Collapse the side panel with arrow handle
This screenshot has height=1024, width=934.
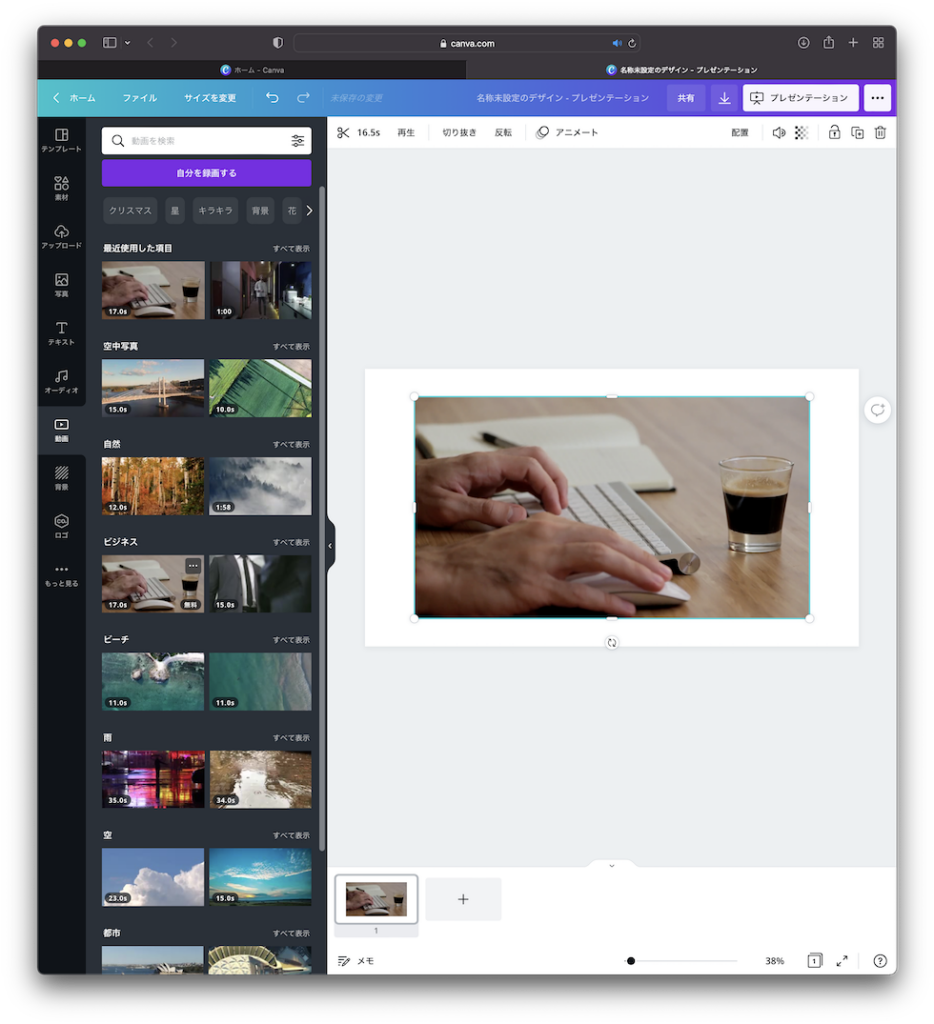[330, 546]
